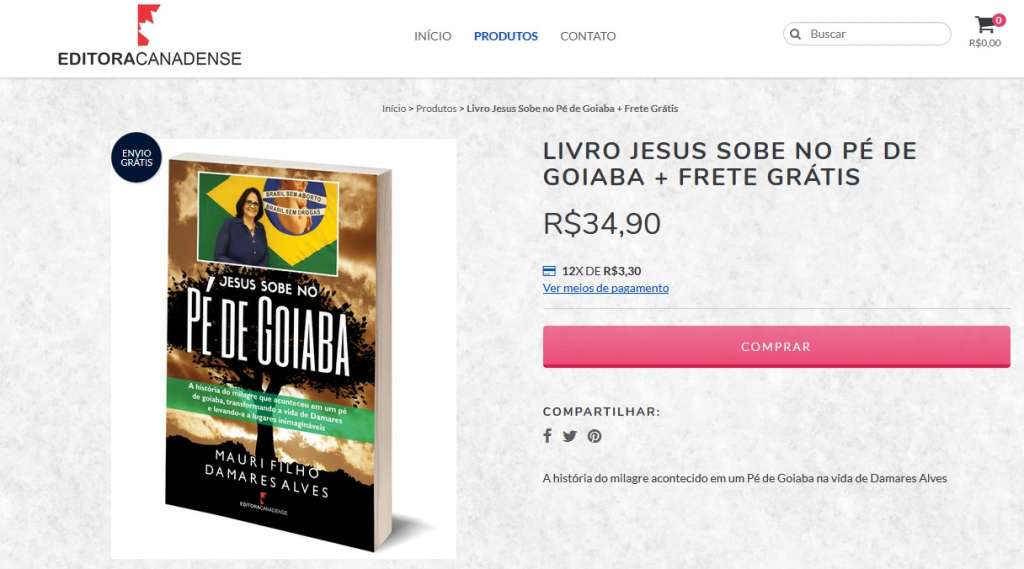Go to Produtos in breadcrumb

pos(436,108)
